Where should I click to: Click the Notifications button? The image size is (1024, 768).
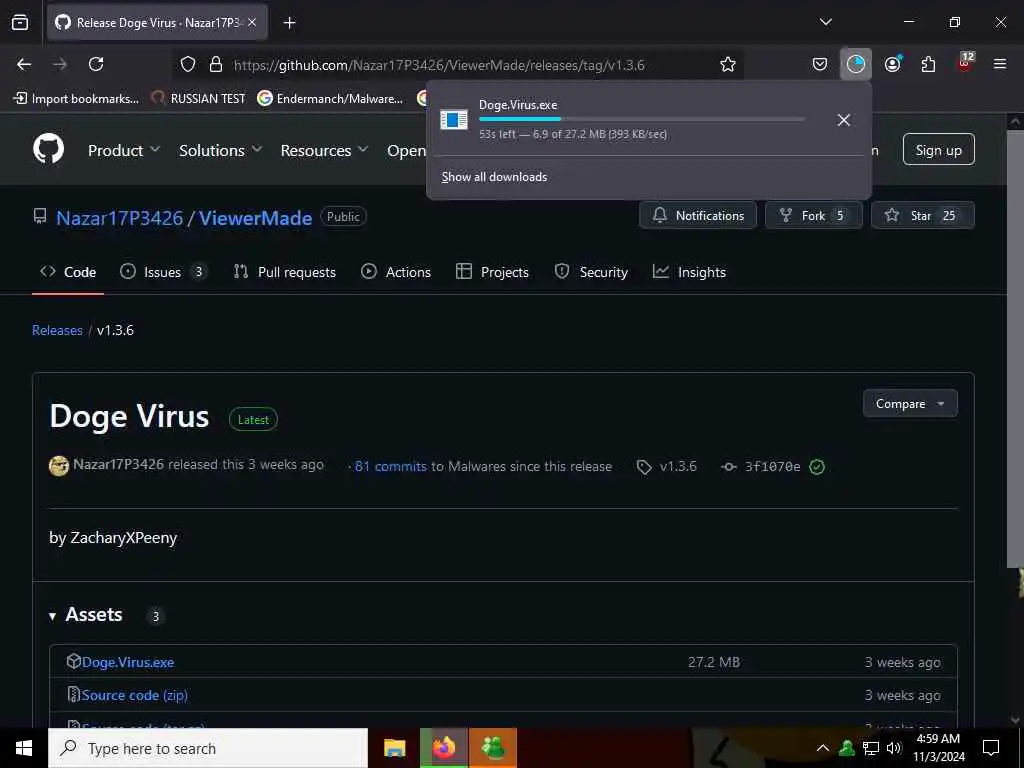pos(698,216)
